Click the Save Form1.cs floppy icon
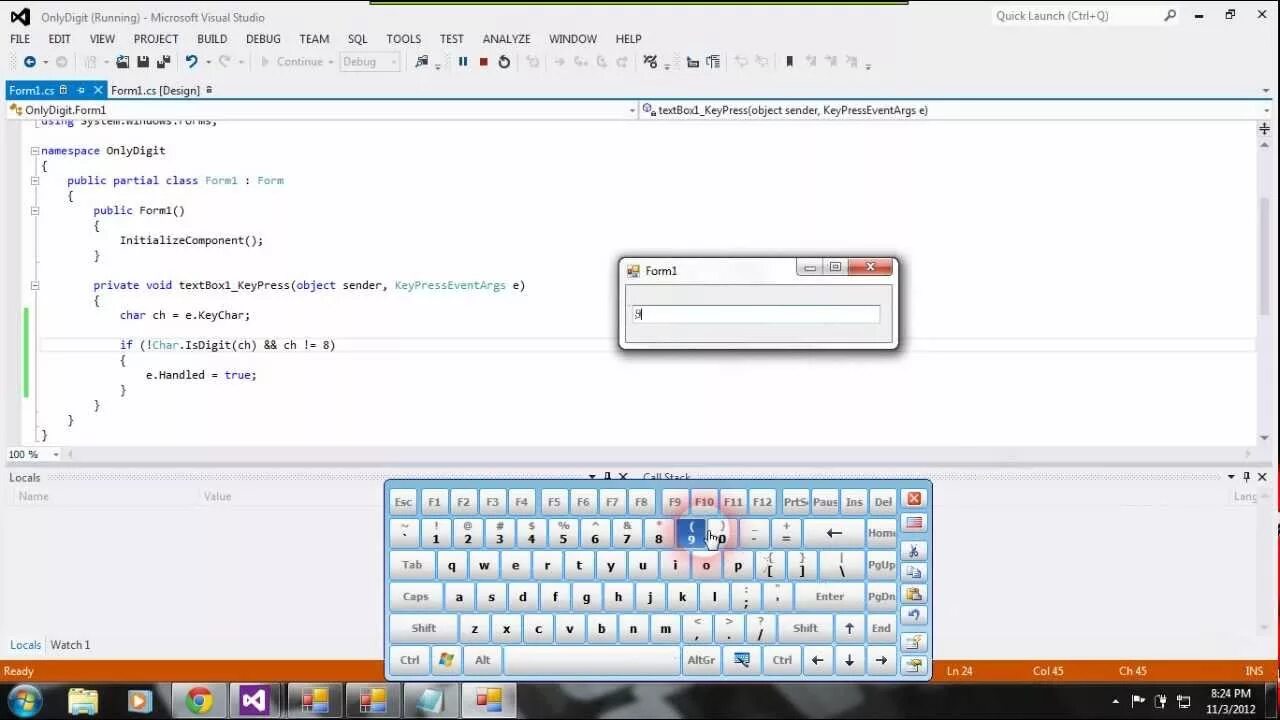Image resolution: width=1280 pixels, height=720 pixels. click(143, 62)
